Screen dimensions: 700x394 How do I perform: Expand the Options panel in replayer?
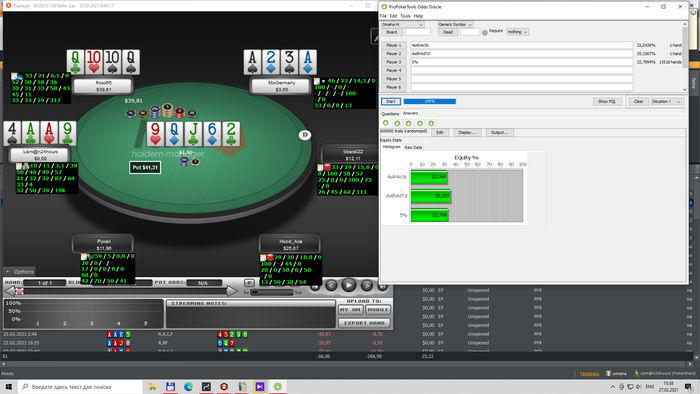[20, 271]
